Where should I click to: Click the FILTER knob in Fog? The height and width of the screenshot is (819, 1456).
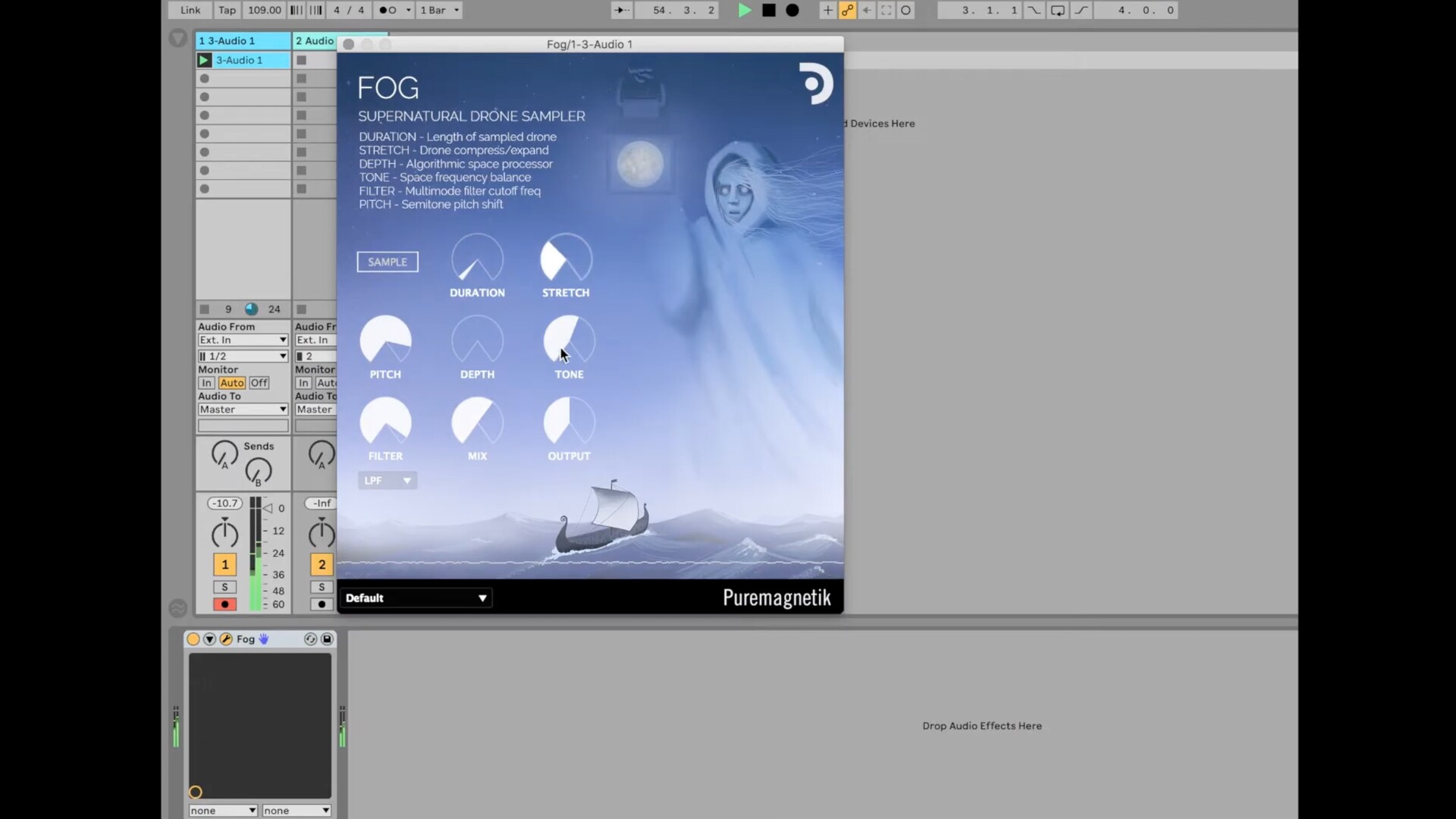(x=385, y=422)
